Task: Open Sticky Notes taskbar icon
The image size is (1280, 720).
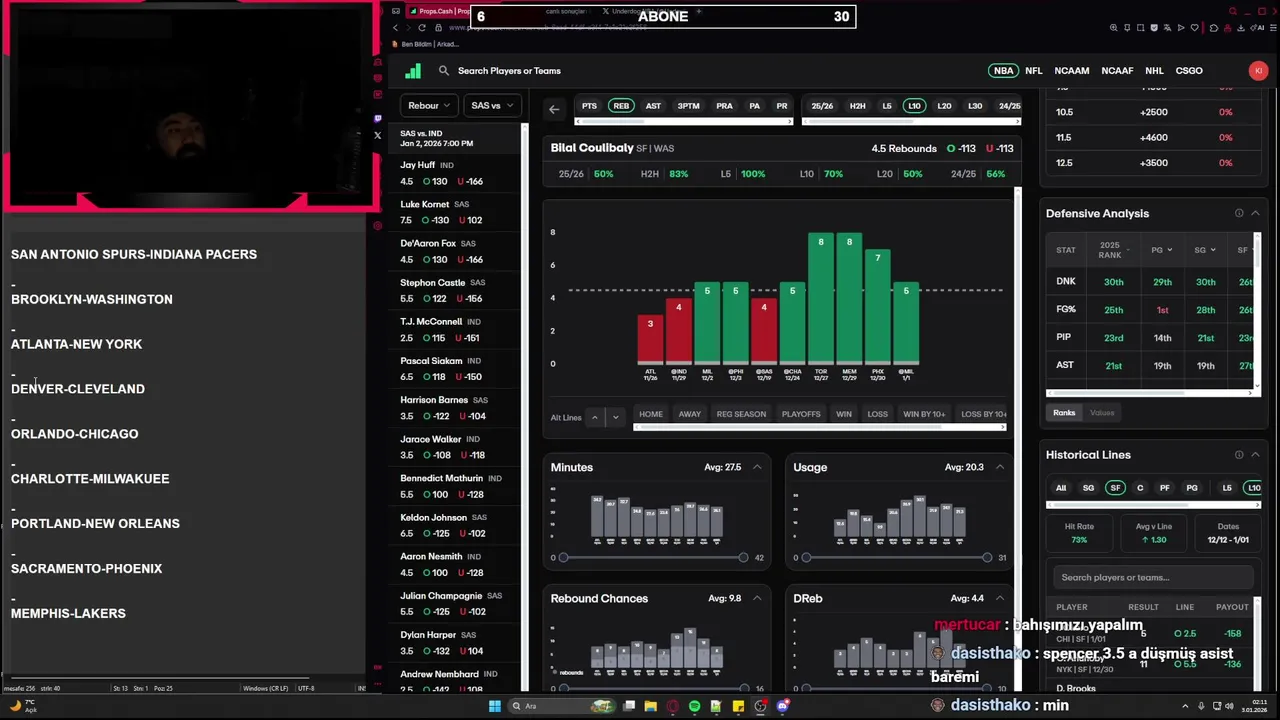Action: [x=738, y=706]
